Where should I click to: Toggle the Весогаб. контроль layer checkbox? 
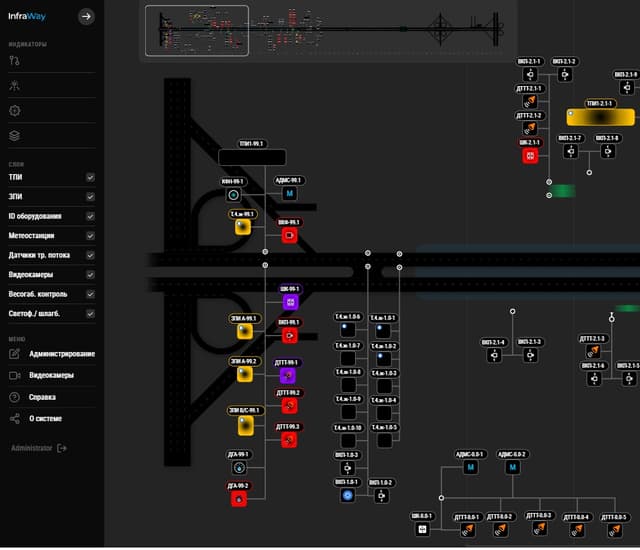point(90,295)
